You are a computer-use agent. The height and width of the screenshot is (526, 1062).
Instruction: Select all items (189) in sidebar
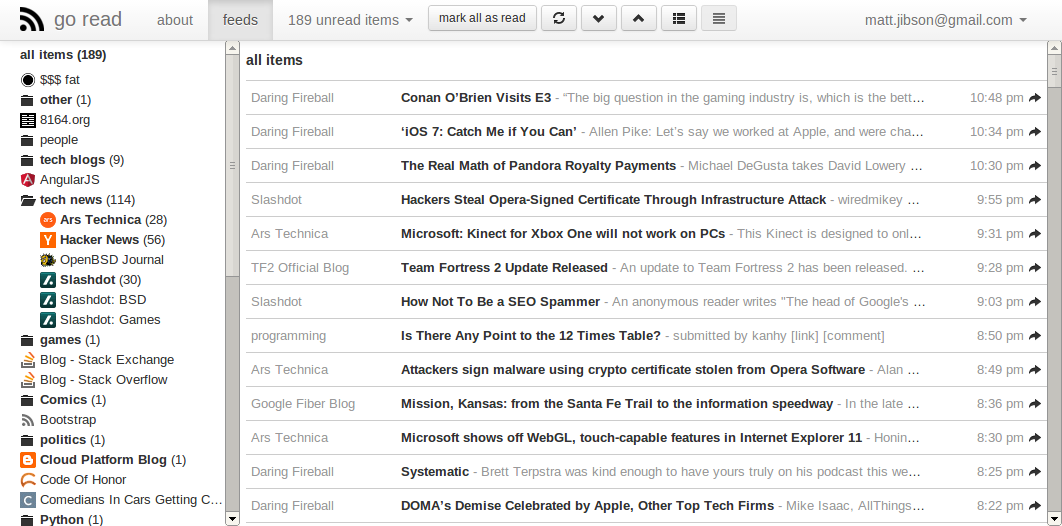tap(63, 55)
